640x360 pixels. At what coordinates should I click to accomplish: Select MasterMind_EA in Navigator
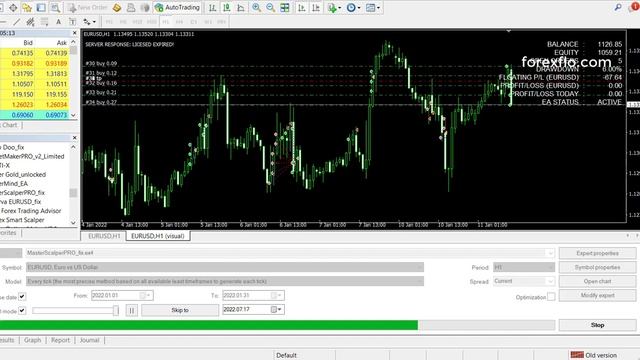pyautogui.click(x=13, y=184)
